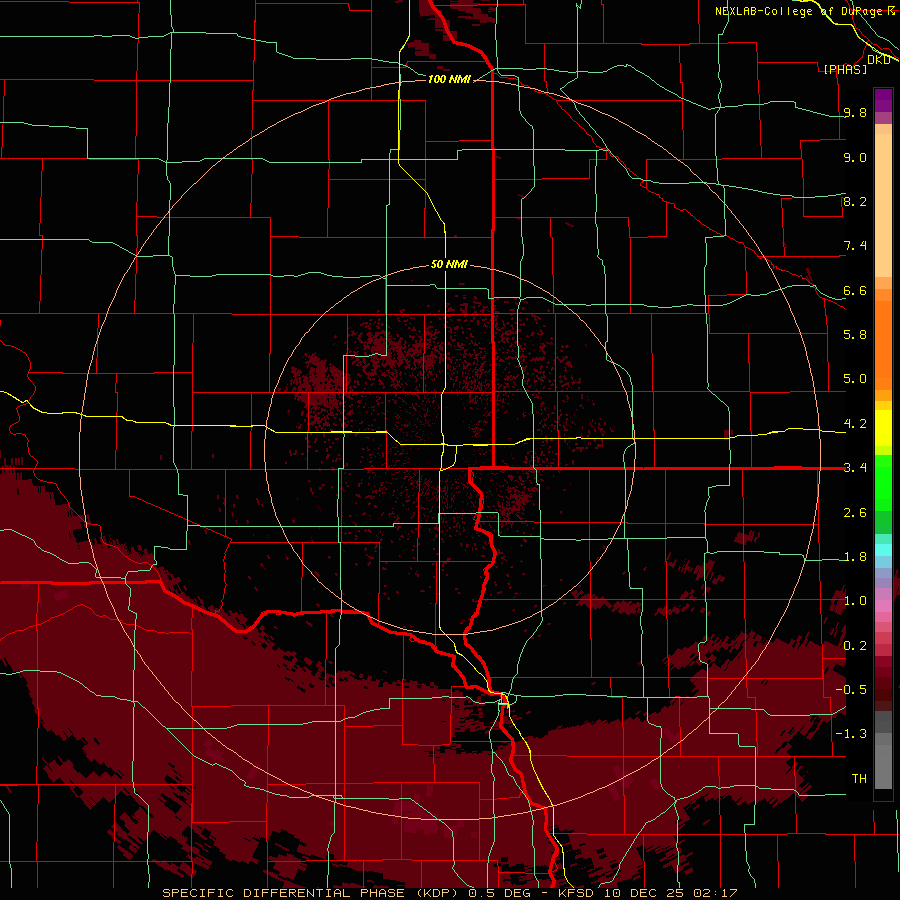900x900 pixels.
Task: Click the pink segment of the color bar
Action: click(883, 606)
